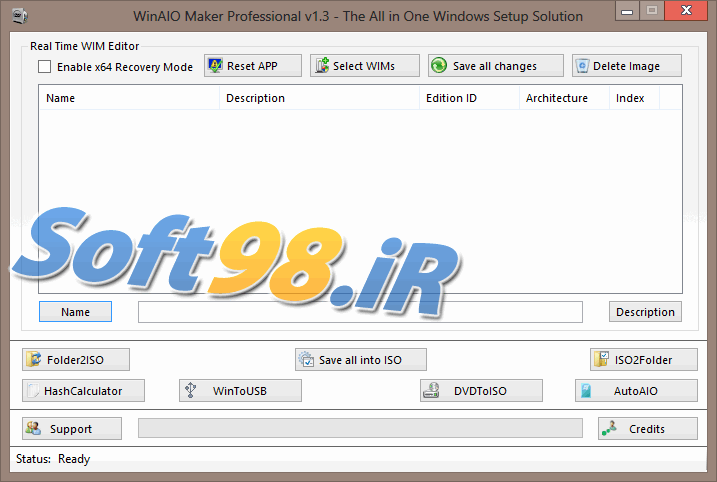Start the AutoAIO feature

(x=636, y=391)
